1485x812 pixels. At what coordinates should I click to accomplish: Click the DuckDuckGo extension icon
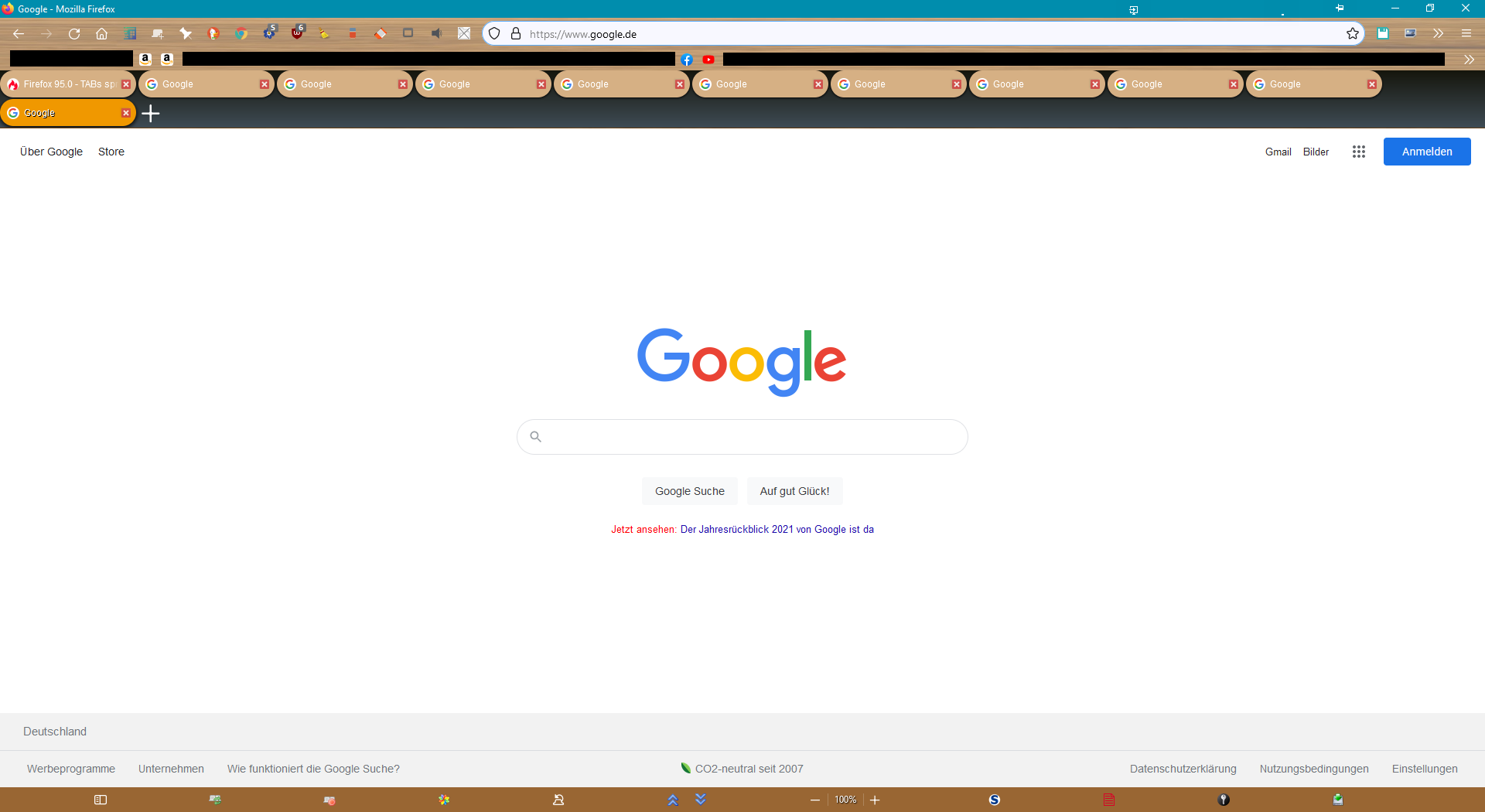click(x=213, y=34)
